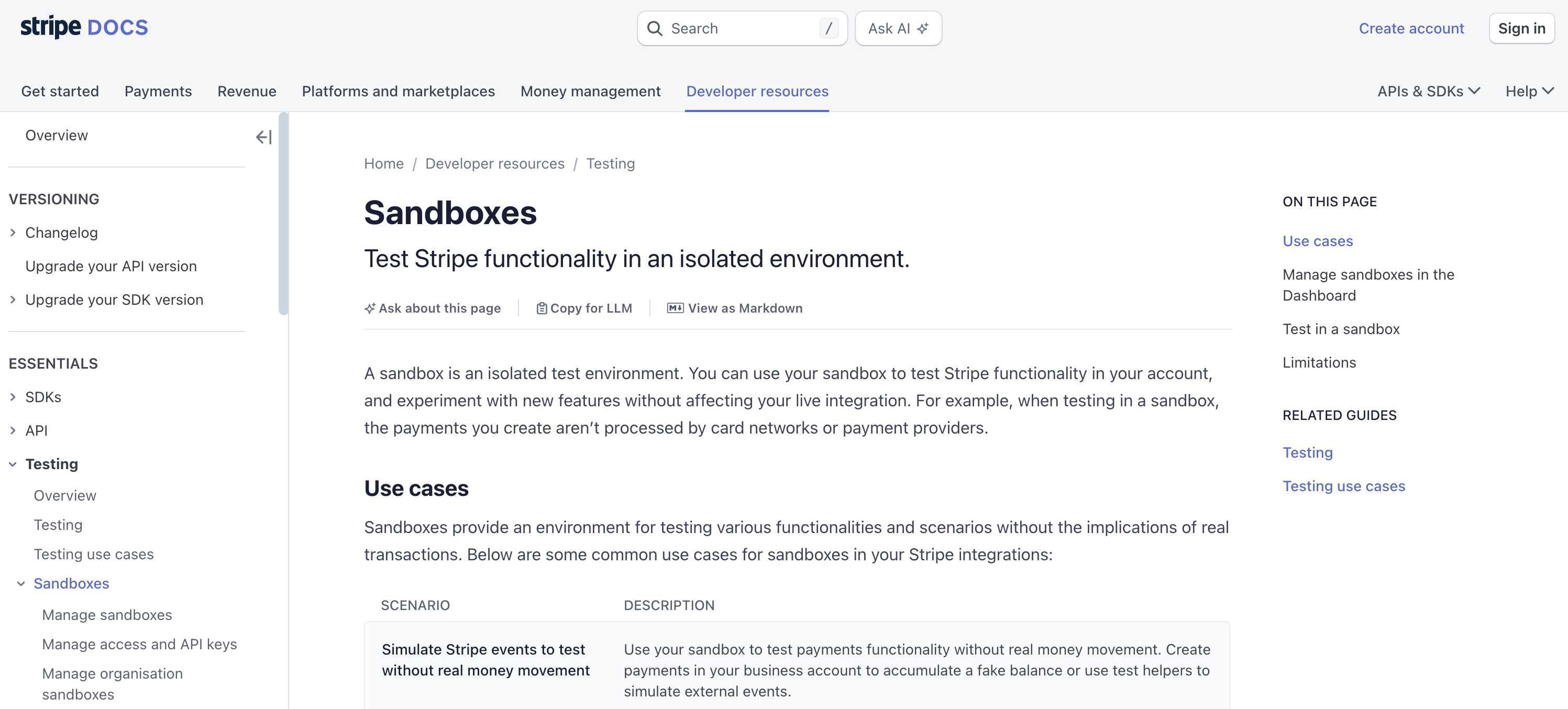Click the slash keyboard shortcut badge
1568x709 pixels.
(x=829, y=28)
